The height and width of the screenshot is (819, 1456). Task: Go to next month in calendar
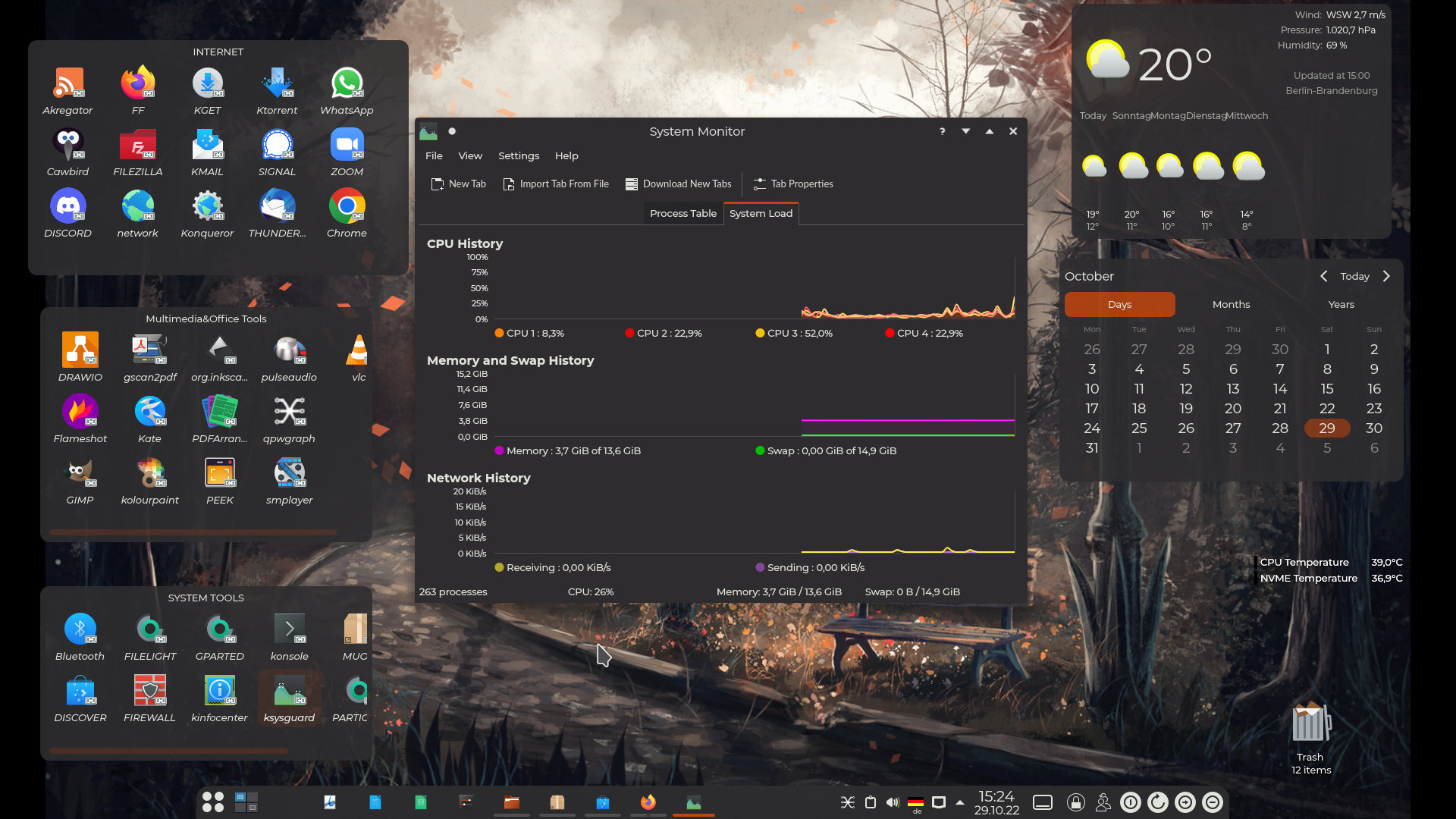pos(1386,277)
